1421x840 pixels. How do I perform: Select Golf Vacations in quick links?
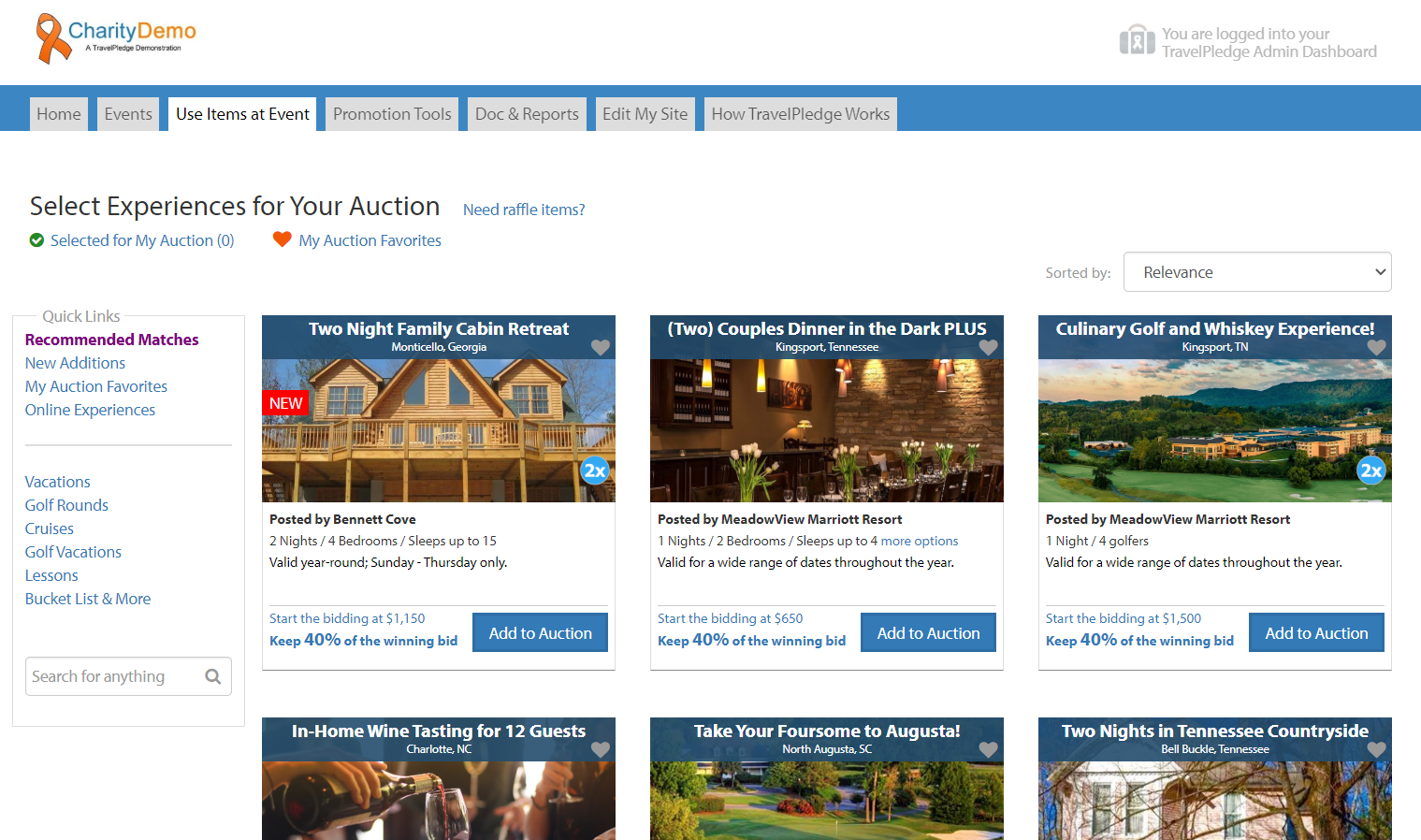73,552
